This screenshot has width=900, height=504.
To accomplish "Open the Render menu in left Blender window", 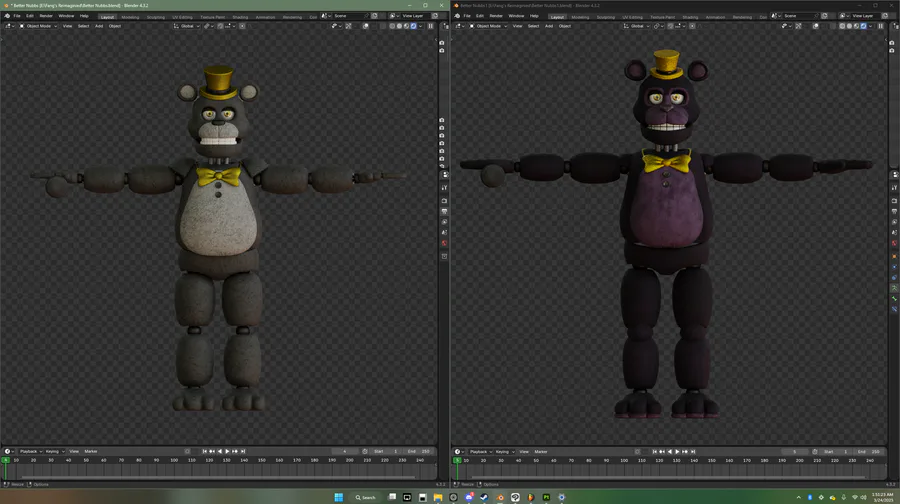I will (x=46, y=16).
